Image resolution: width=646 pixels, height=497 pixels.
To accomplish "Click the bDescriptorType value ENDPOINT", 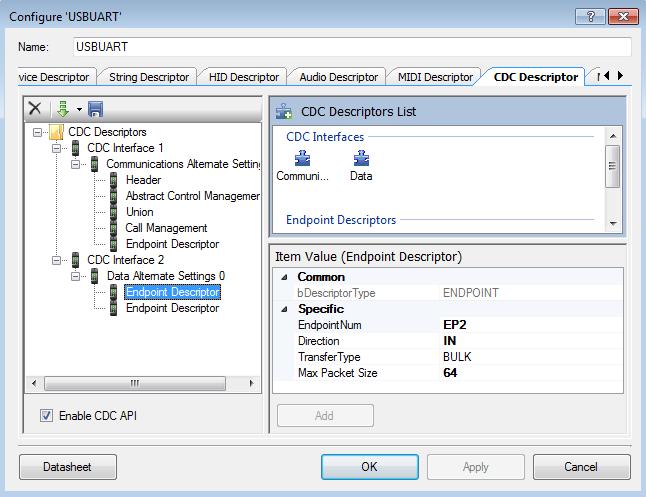I will click(470, 293).
